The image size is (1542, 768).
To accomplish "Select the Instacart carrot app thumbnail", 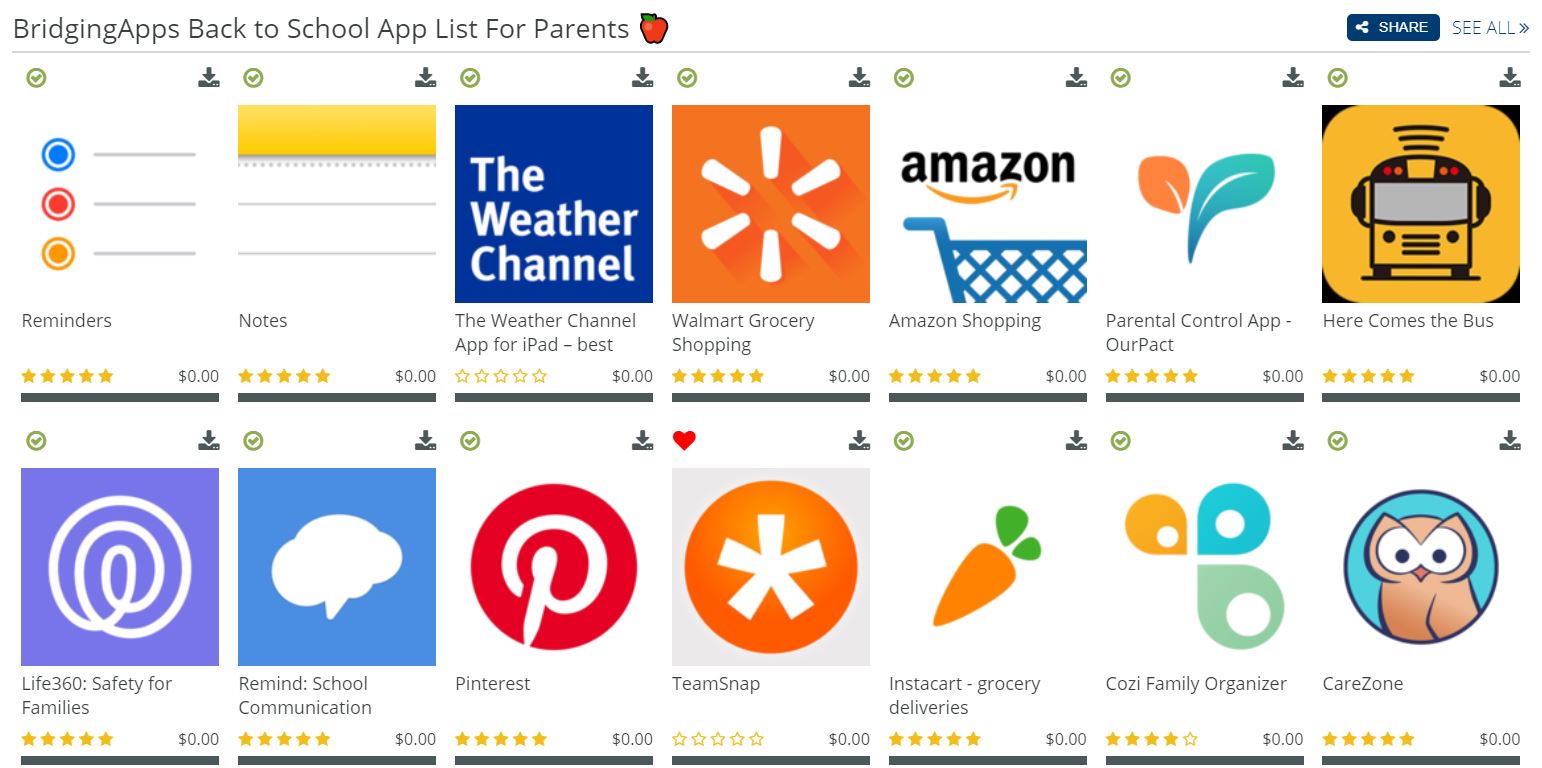I will 988,567.
